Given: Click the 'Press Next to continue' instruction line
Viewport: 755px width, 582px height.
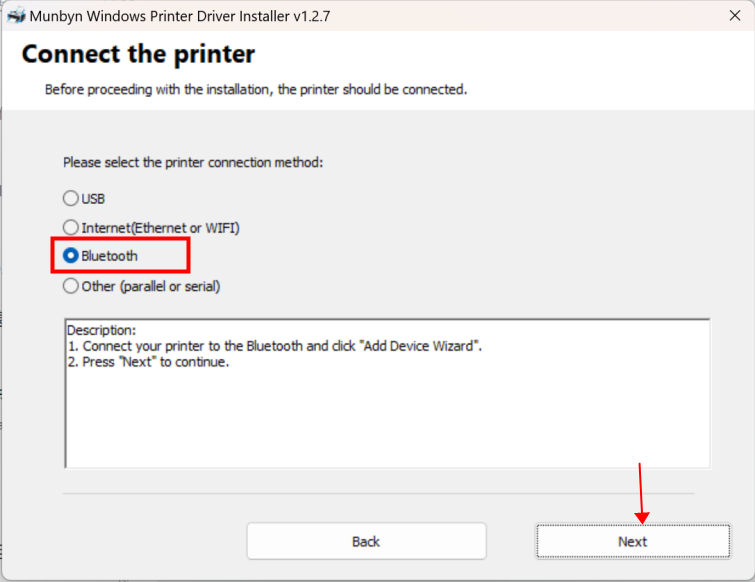Looking at the screenshot, I should 148,362.
